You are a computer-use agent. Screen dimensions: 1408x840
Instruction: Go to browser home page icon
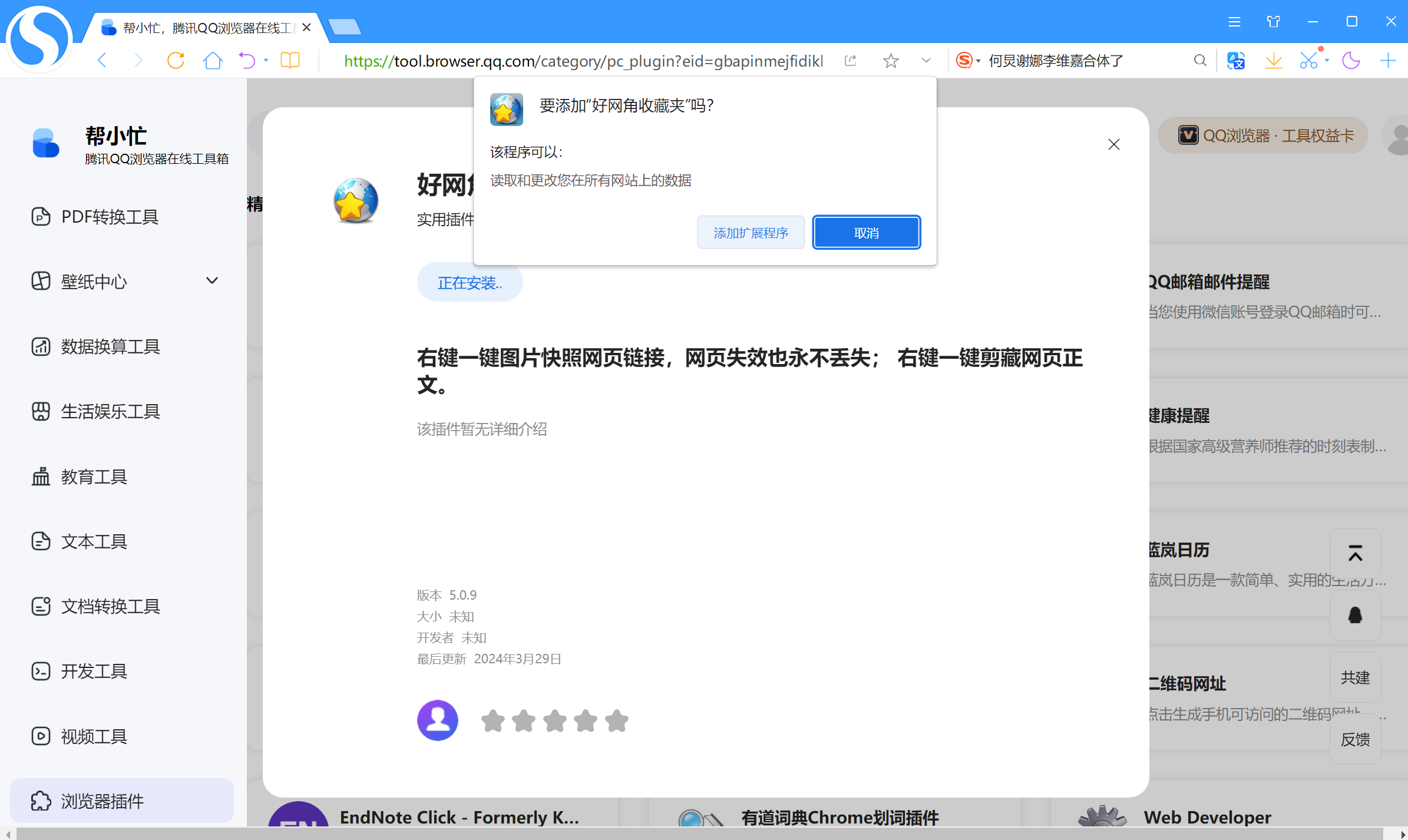point(213,60)
